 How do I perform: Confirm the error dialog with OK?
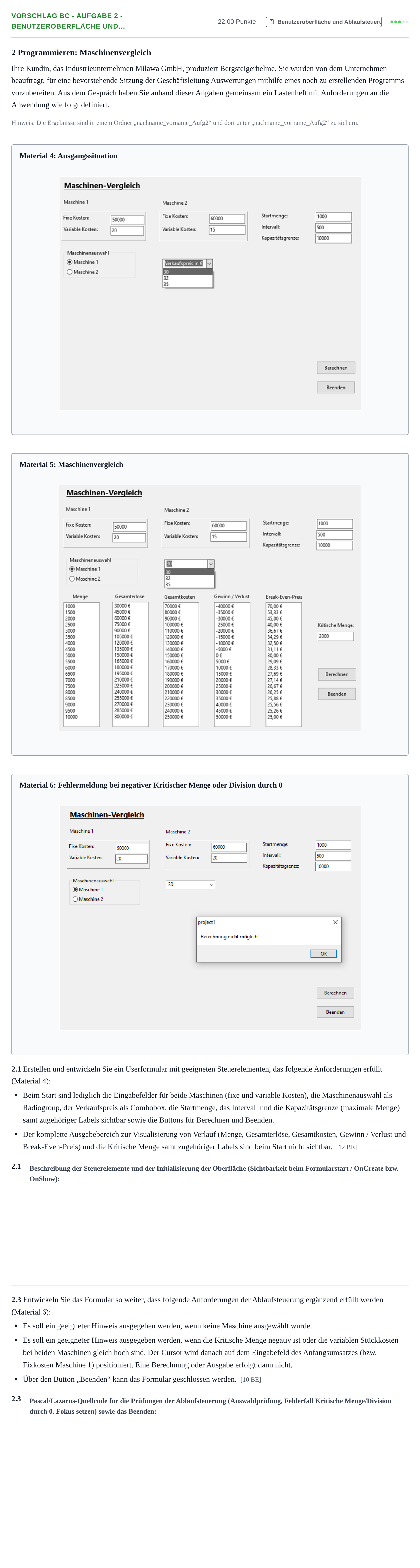[324, 954]
